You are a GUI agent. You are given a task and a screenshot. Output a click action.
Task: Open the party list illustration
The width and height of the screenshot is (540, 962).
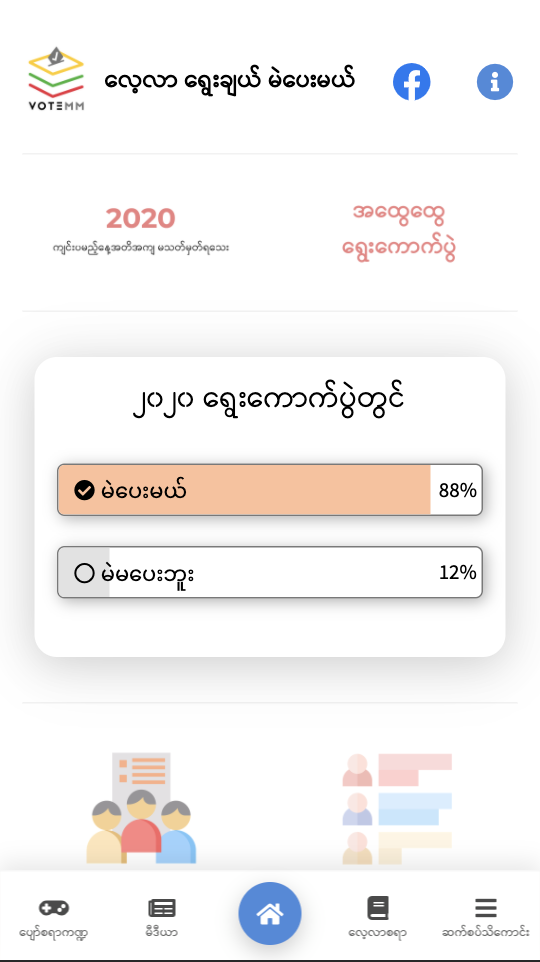click(397, 808)
